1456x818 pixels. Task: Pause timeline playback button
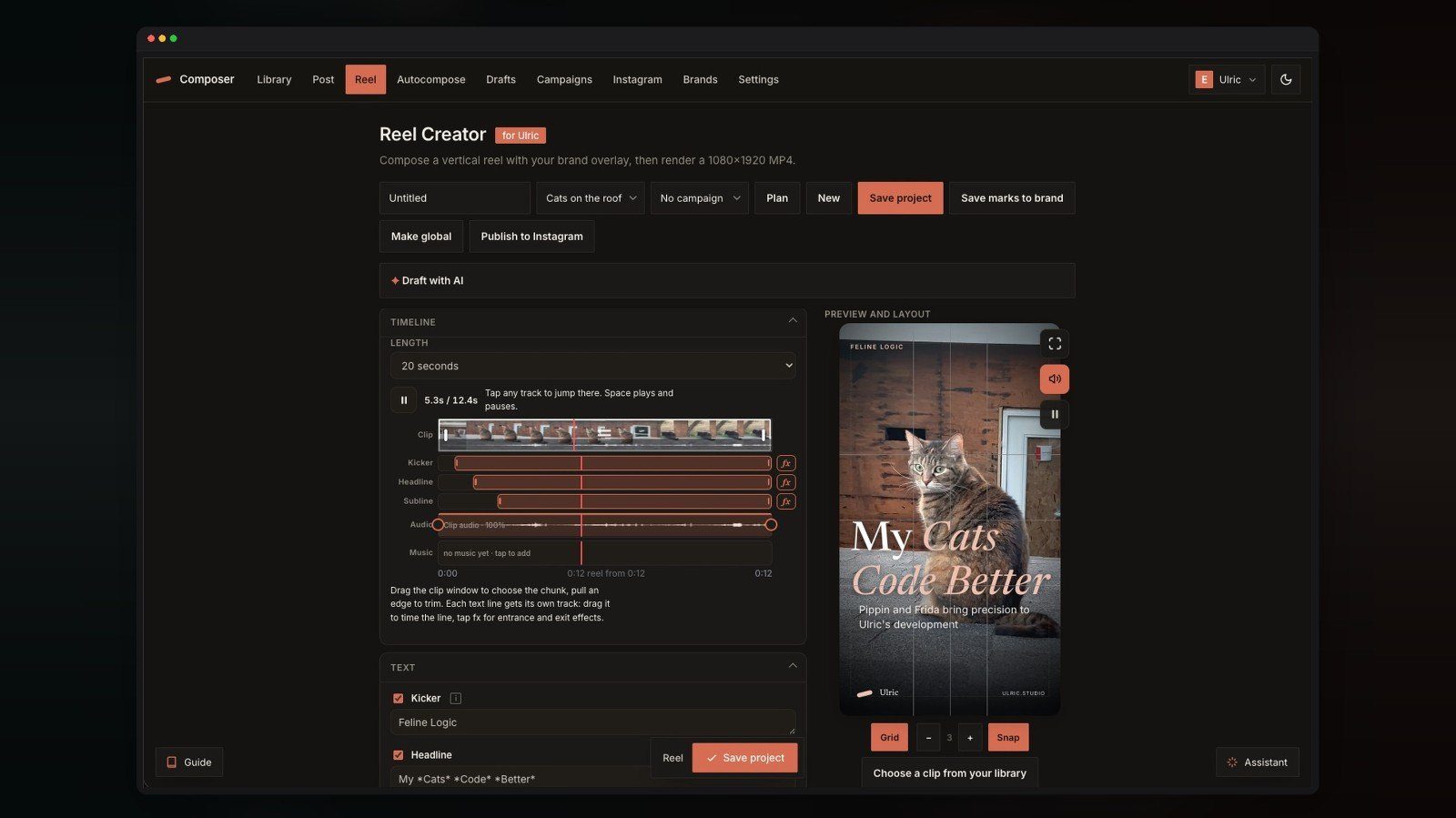(404, 400)
